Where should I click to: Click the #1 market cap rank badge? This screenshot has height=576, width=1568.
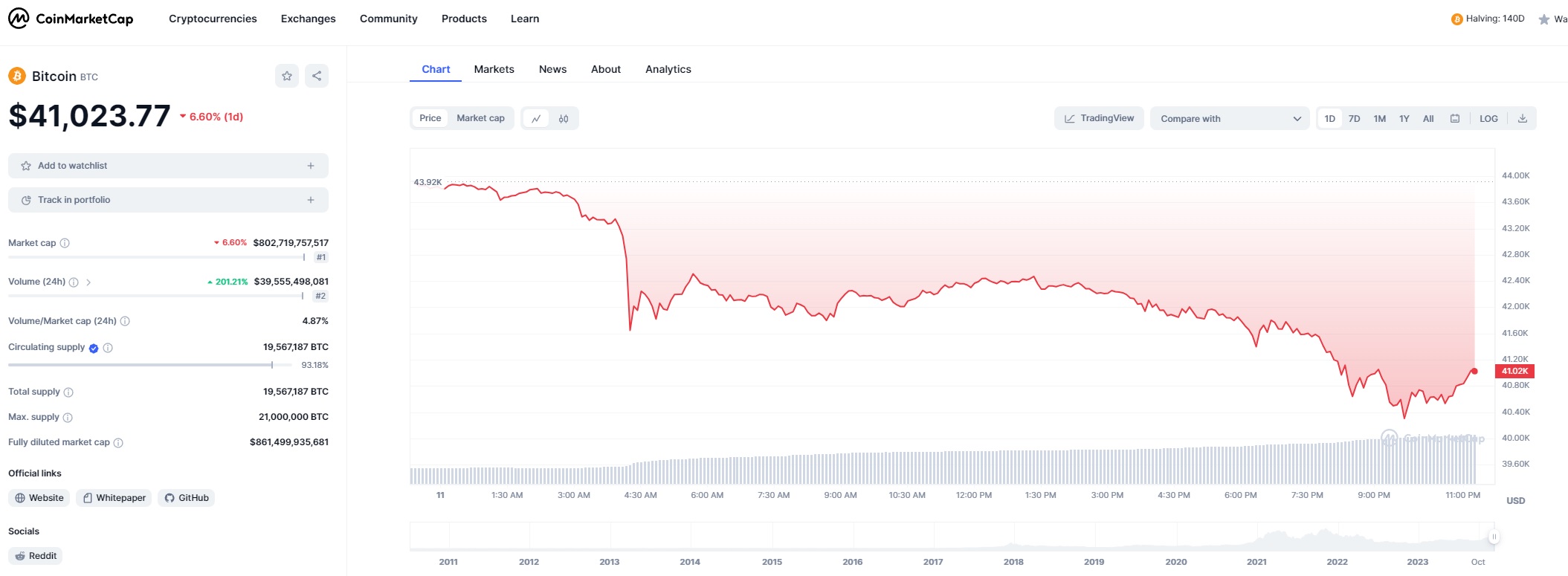(x=320, y=257)
